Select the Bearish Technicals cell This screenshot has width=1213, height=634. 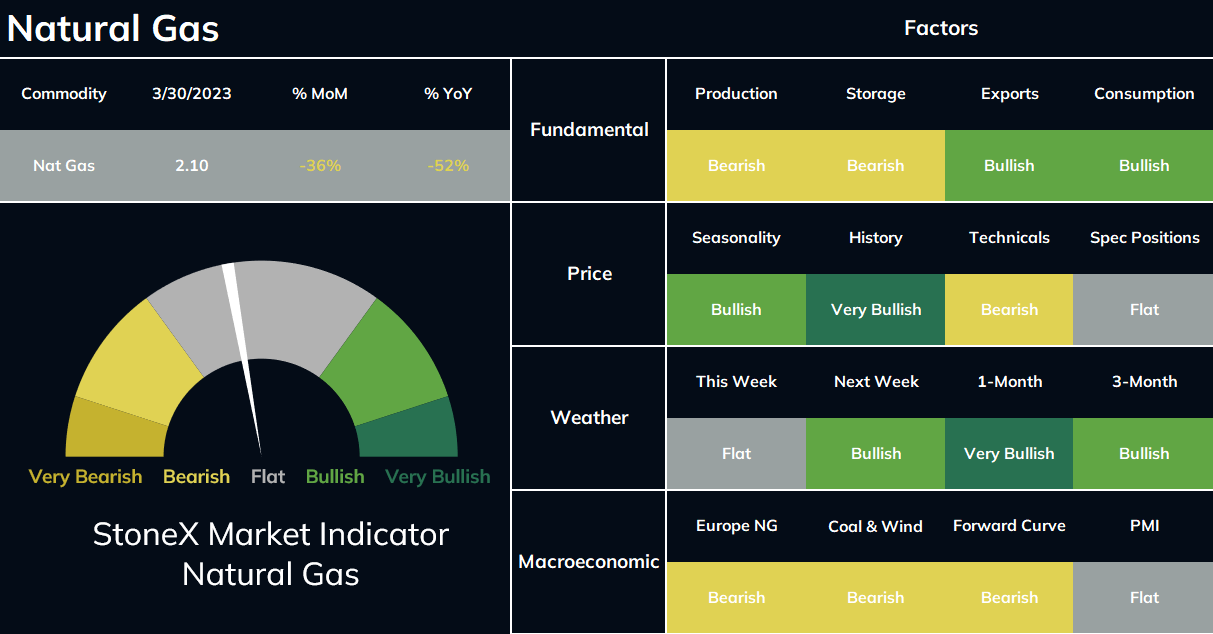tap(1009, 310)
